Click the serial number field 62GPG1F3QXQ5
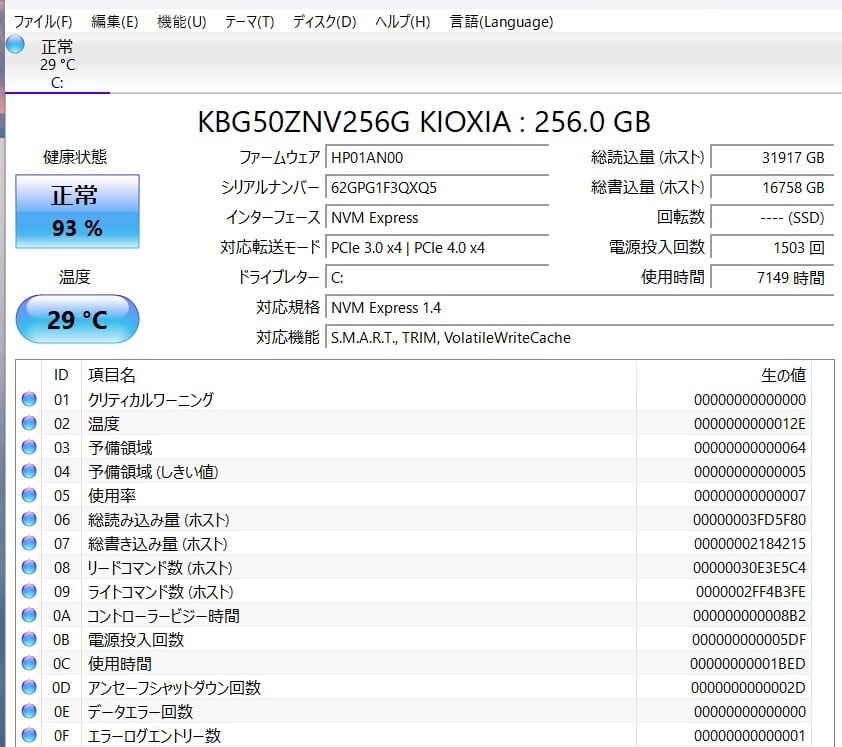Viewport: 842px width, 747px height. point(437,187)
